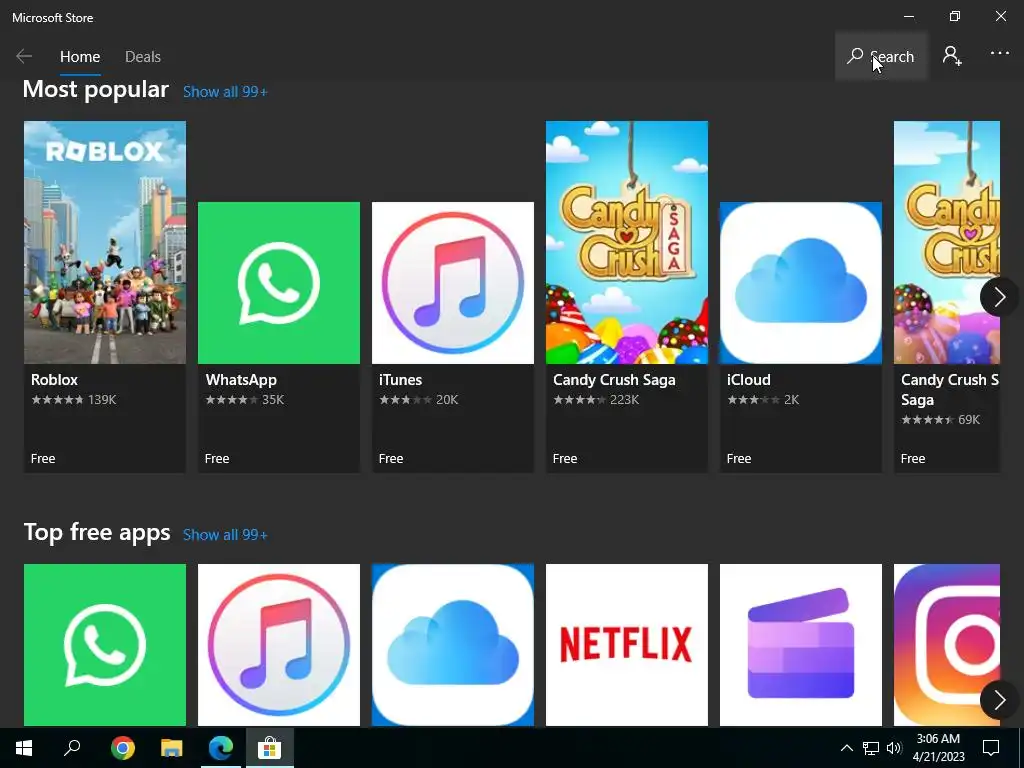Click the Free price label under iCloud
1024x768 pixels.
(739, 458)
